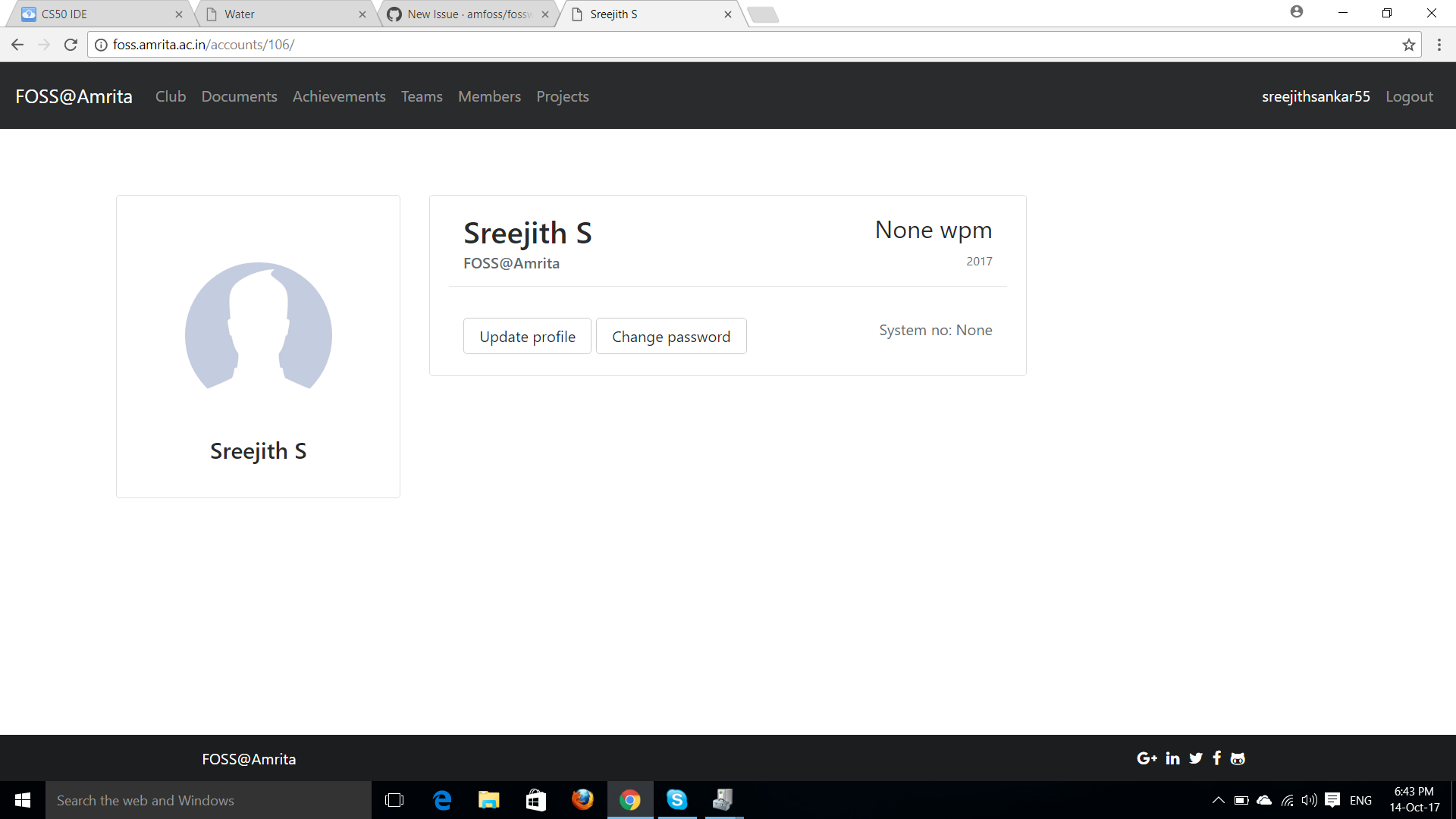Reload the page using the refresh icon
1456x819 pixels.
point(70,45)
